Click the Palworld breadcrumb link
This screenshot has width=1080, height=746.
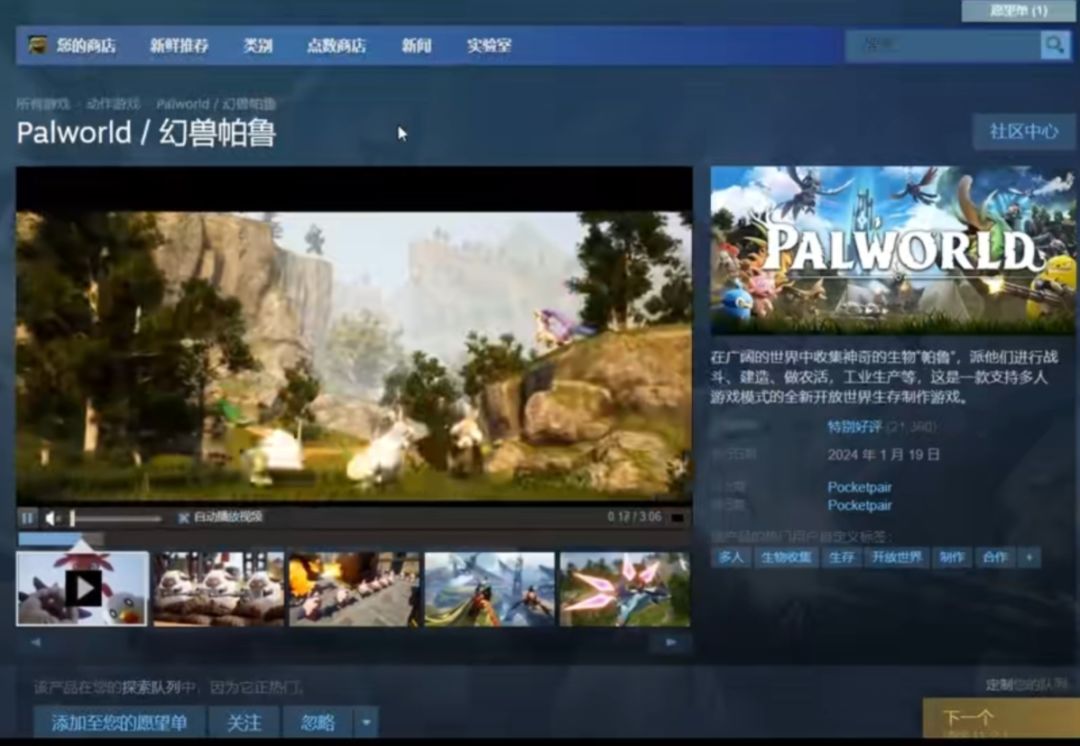click(216, 104)
